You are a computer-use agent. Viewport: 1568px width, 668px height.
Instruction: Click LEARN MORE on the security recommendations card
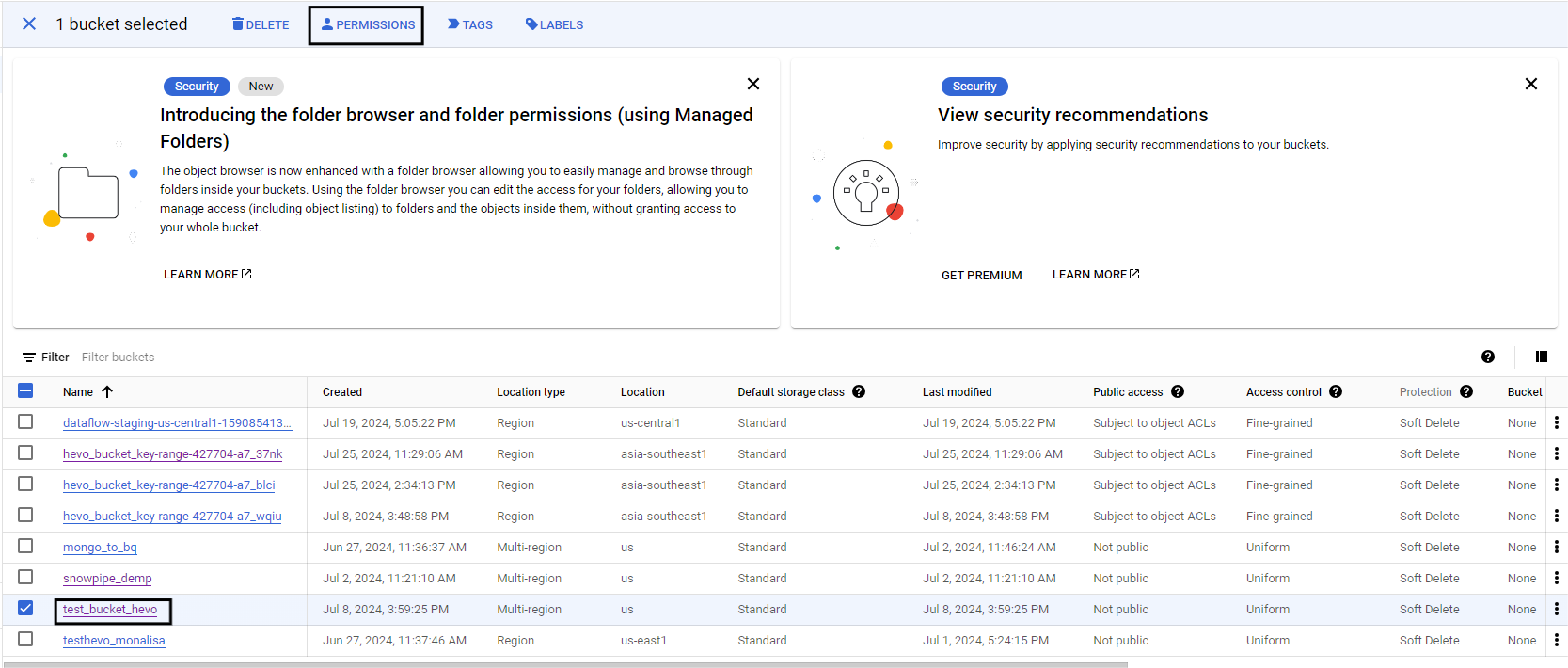click(x=1096, y=275)
